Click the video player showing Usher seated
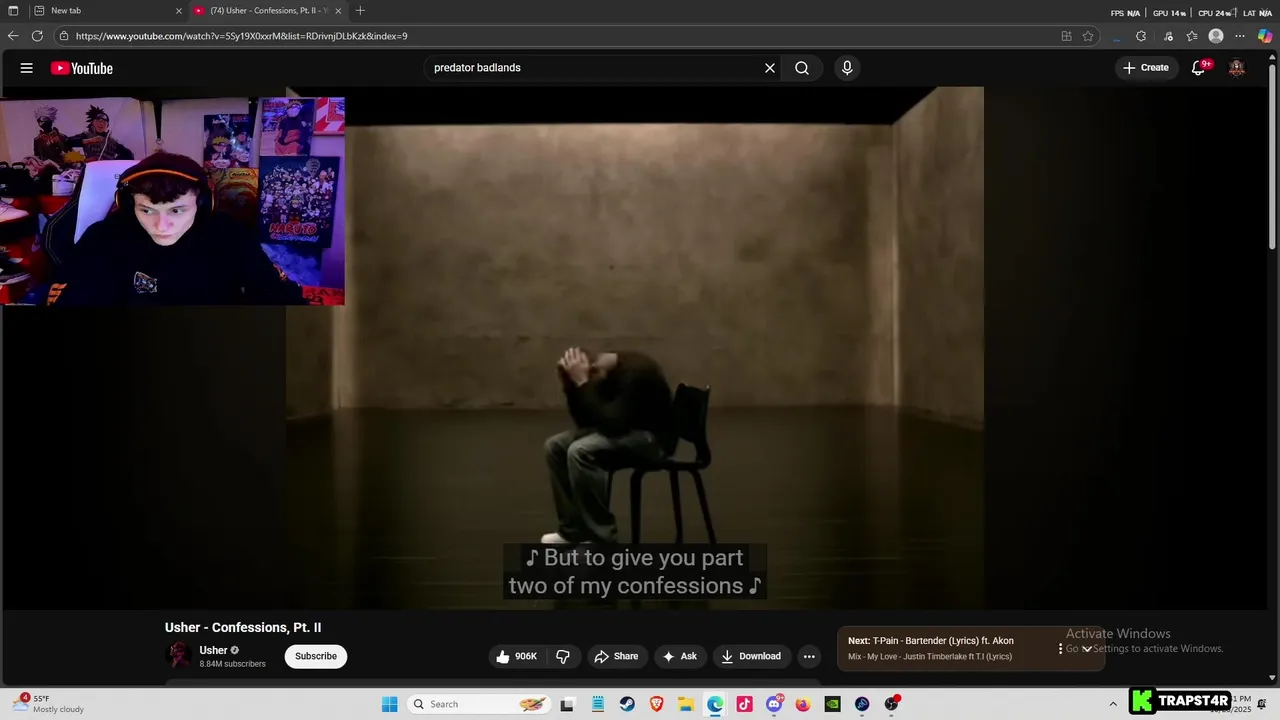This screenshot has height=720, width=1280. point(635,348)
